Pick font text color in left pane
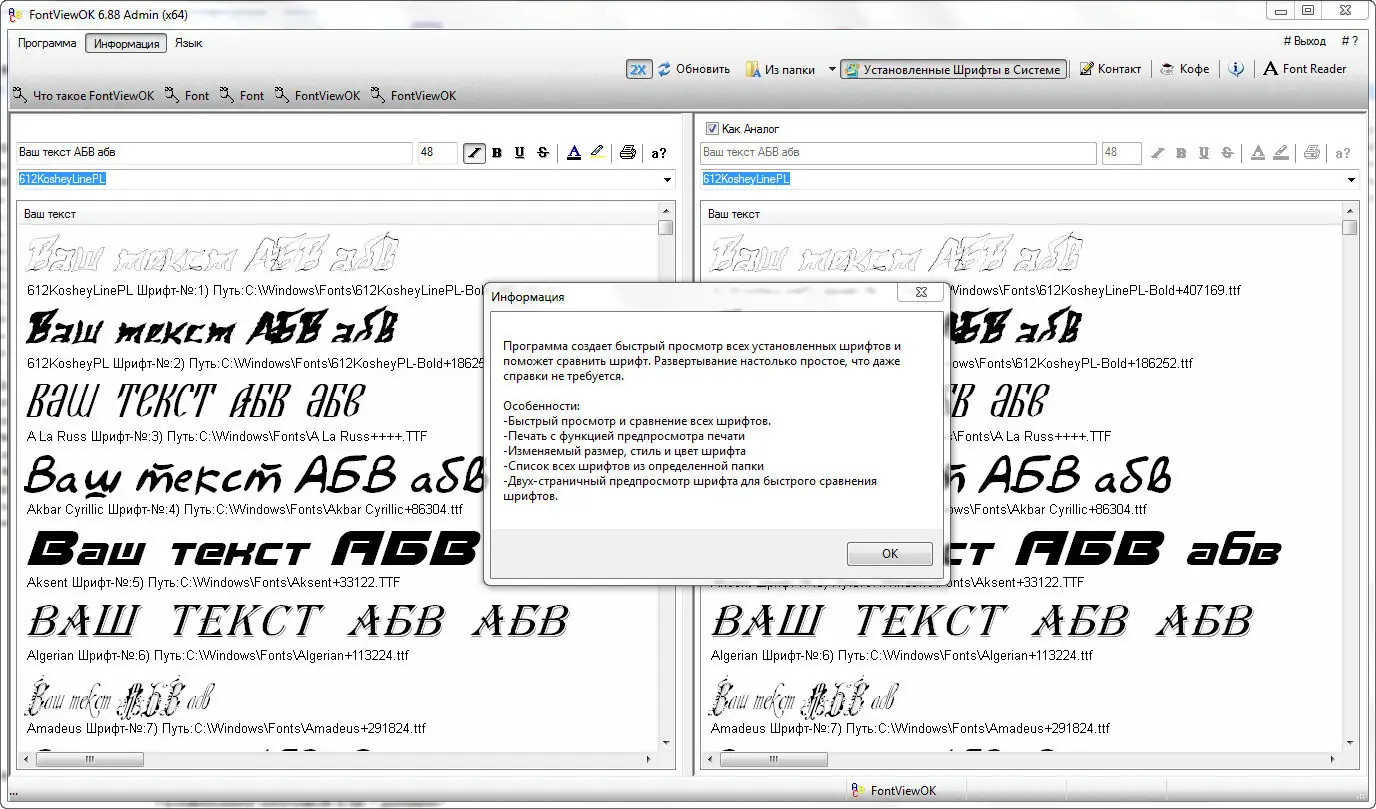This screenshot has height=809, width=1376. click(x=573, y=153)
